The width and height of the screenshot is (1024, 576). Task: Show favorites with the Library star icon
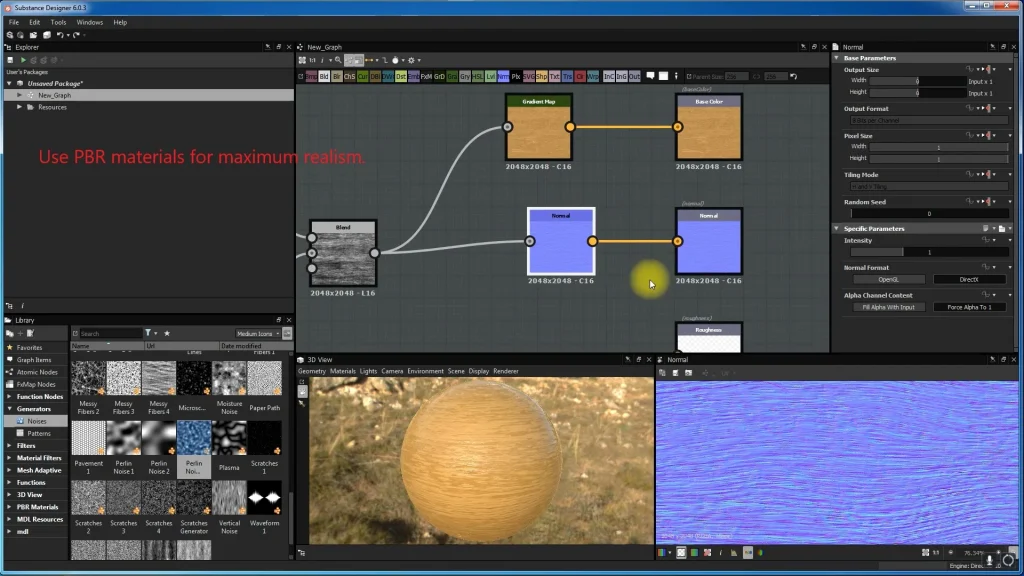click(167, 333)
